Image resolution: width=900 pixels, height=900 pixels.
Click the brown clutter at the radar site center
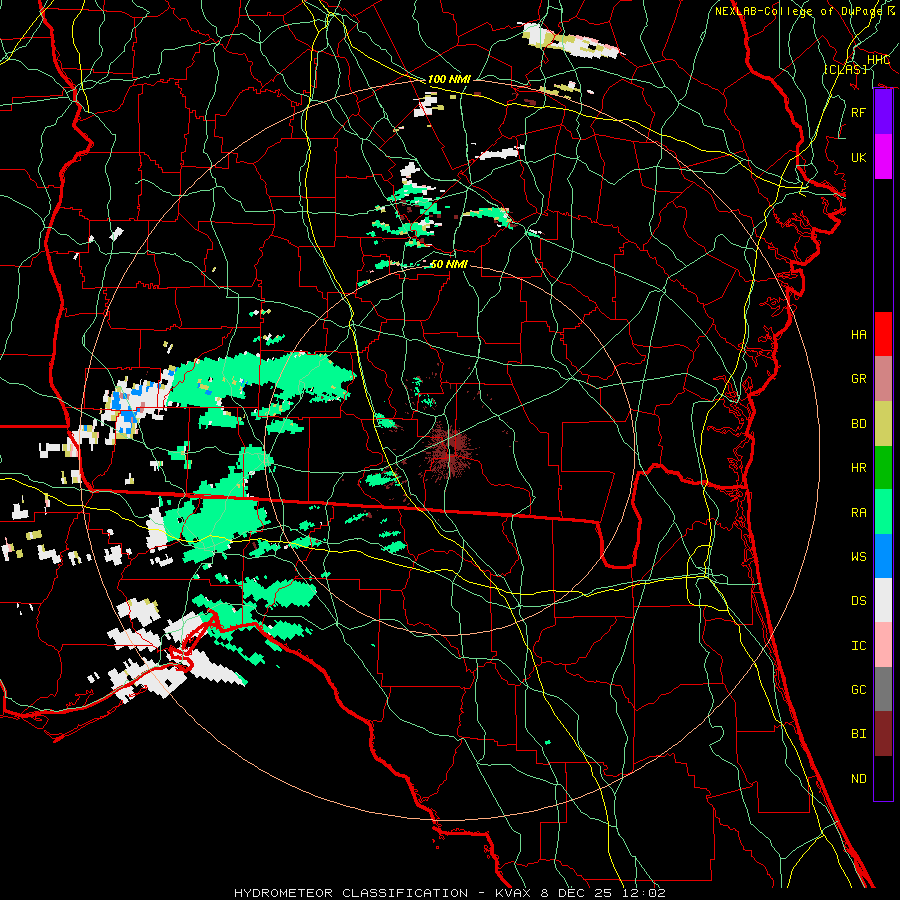coord(449,452)
